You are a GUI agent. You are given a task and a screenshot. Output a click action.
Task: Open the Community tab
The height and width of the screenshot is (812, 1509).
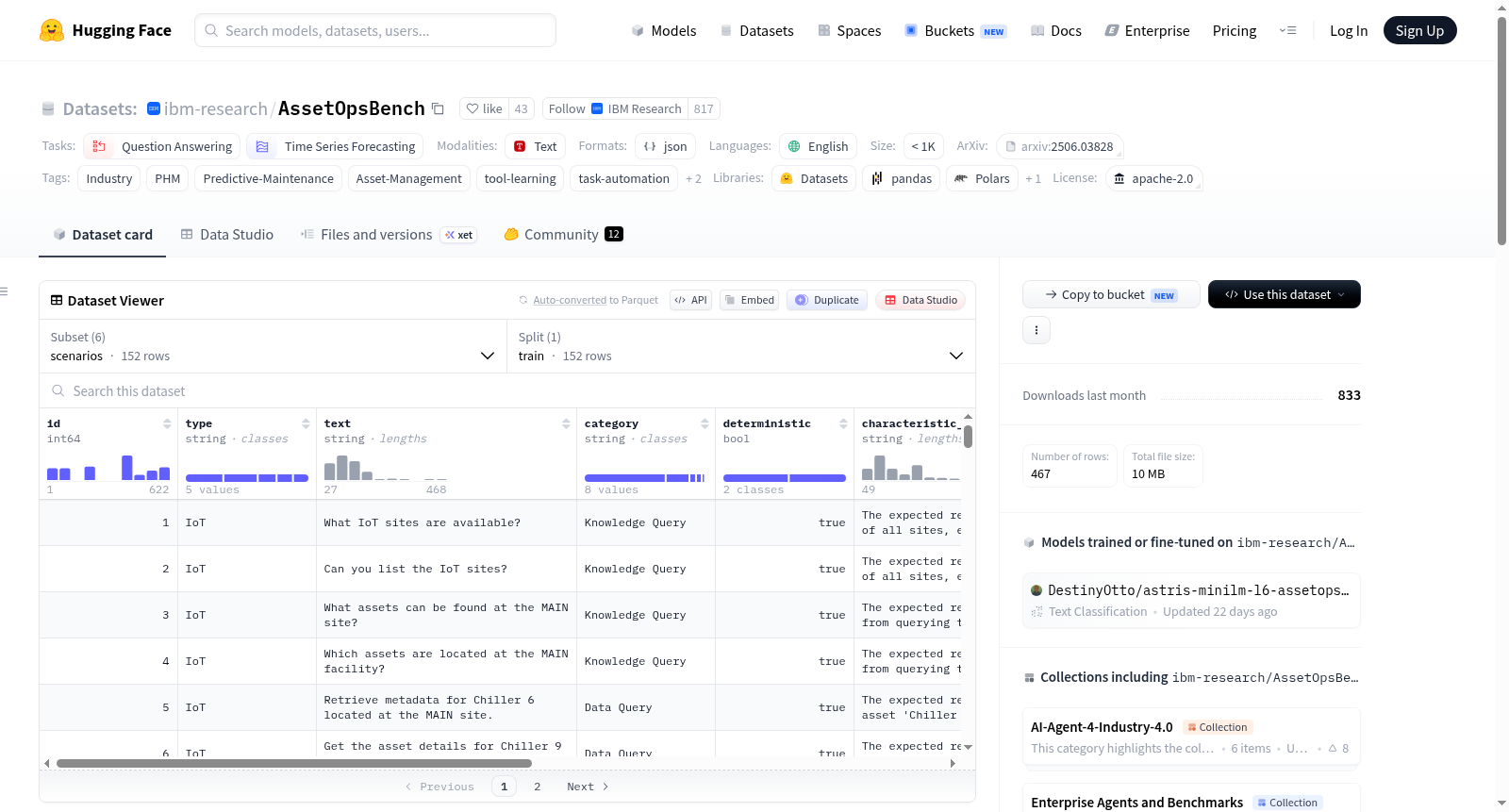(563, 235)
